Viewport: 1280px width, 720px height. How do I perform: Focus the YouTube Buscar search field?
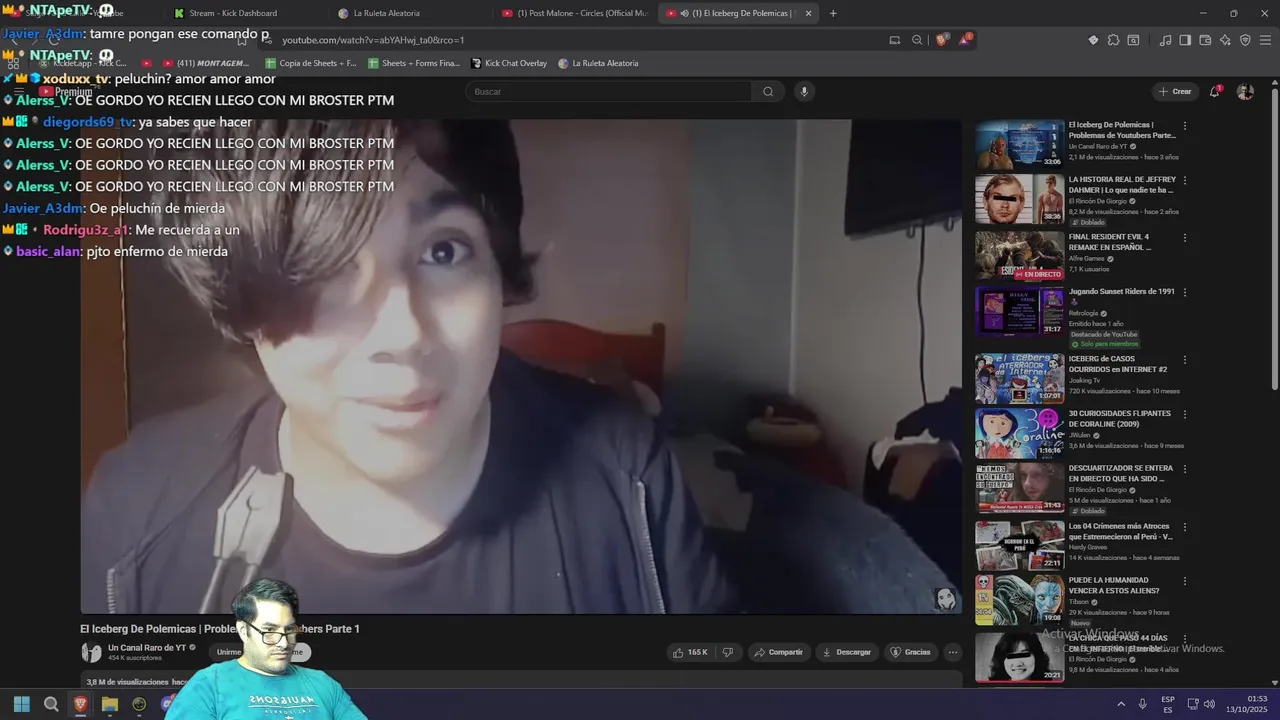coord(610,91)
